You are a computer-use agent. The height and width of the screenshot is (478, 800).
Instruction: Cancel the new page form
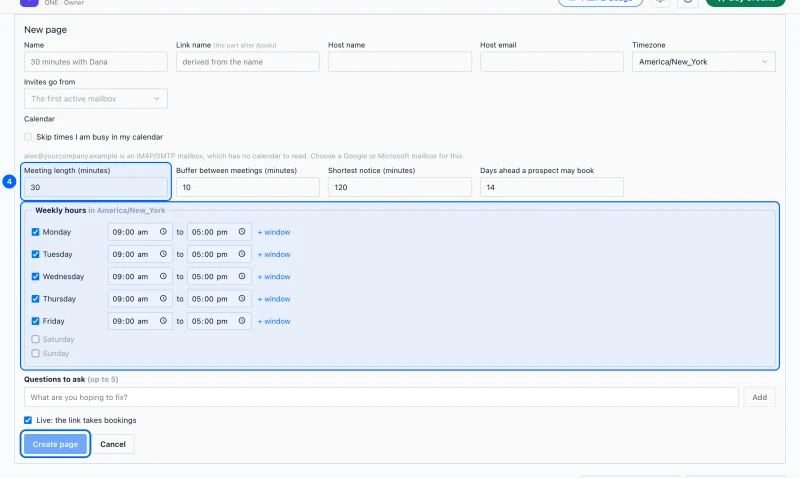coord(113,444)
